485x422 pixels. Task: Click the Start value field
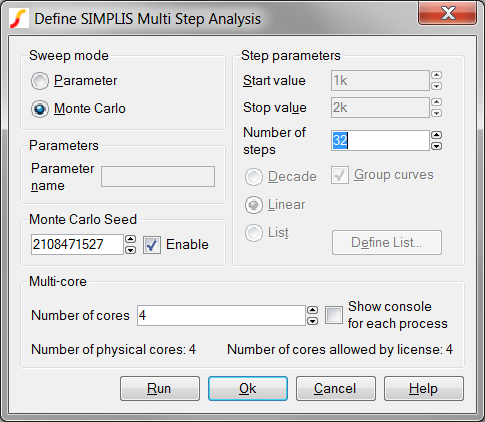pos(380,80)
